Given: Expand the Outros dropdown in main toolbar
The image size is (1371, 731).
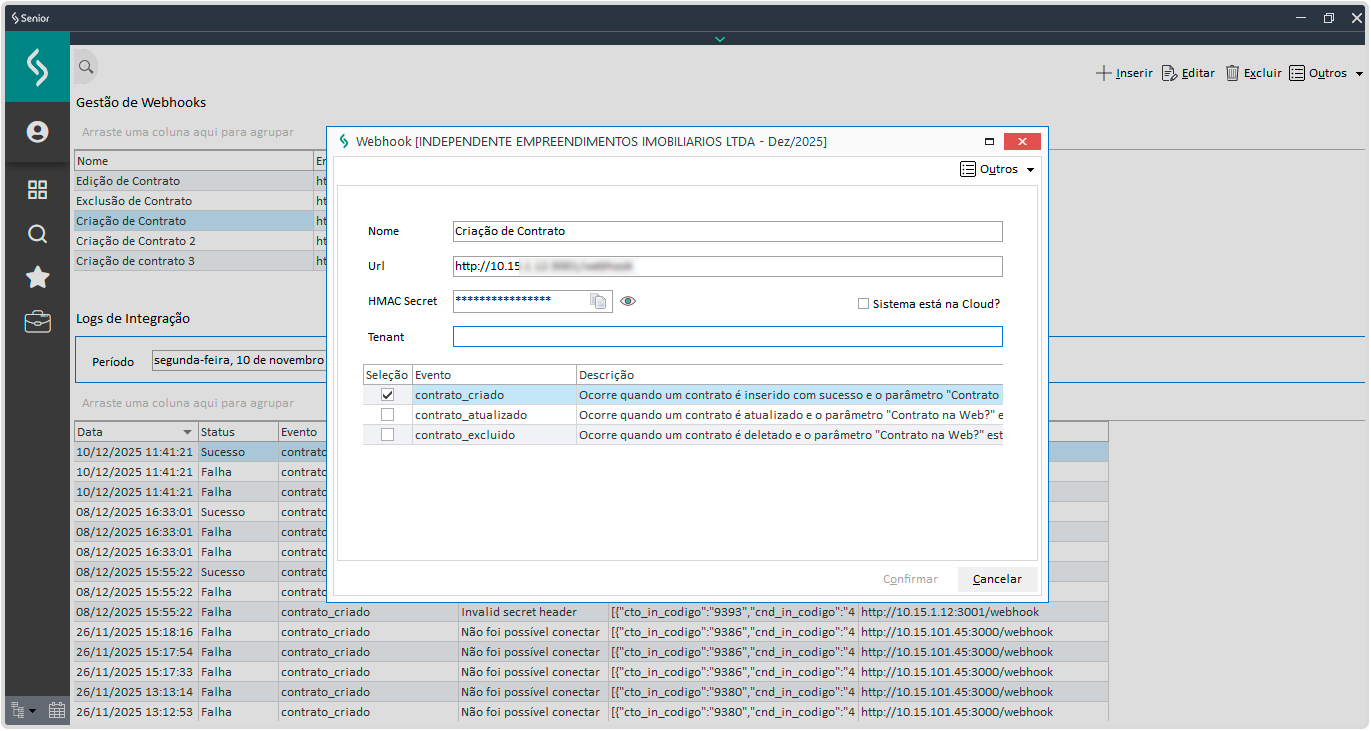Looking at the screenshot, I should pyautogui.click(x=1326, y=73).
